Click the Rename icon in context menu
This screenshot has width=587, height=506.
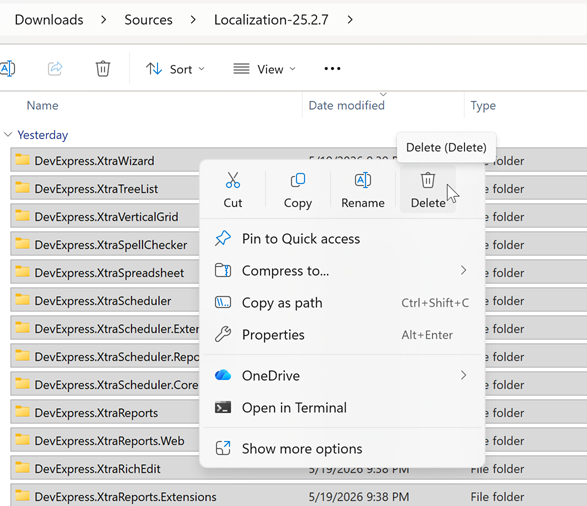[363, 180]
